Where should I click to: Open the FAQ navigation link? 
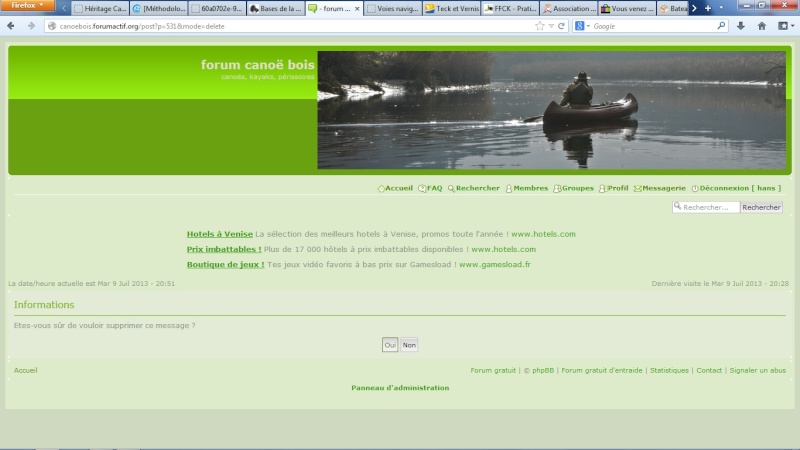tap(430, 188)
